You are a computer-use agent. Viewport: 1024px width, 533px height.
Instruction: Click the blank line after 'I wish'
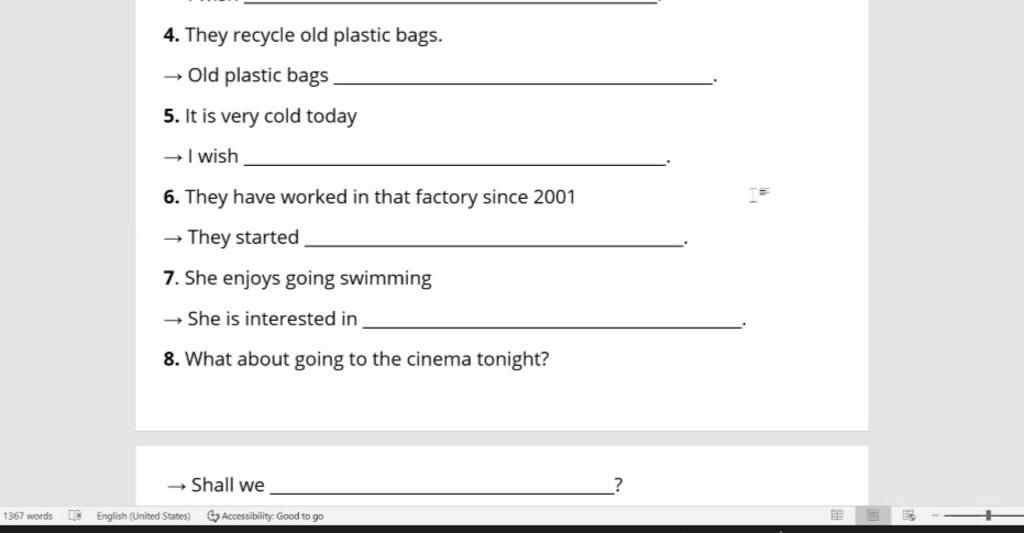point(455,158)
